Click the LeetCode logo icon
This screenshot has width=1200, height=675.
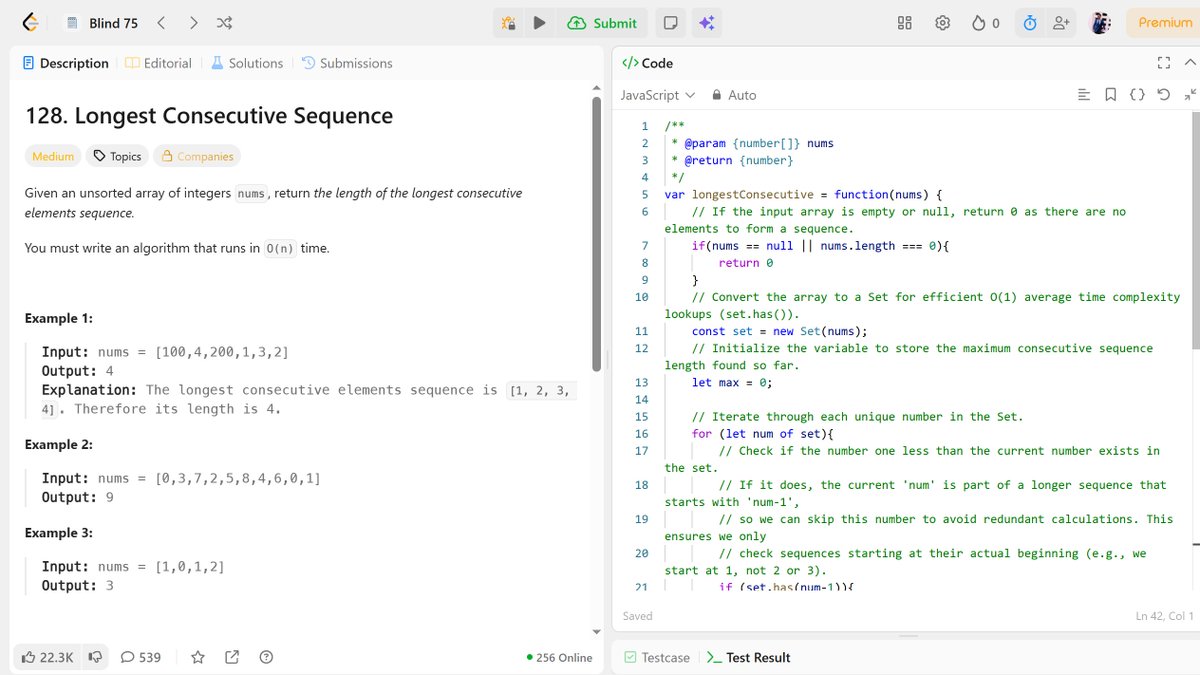pos(31,22)
